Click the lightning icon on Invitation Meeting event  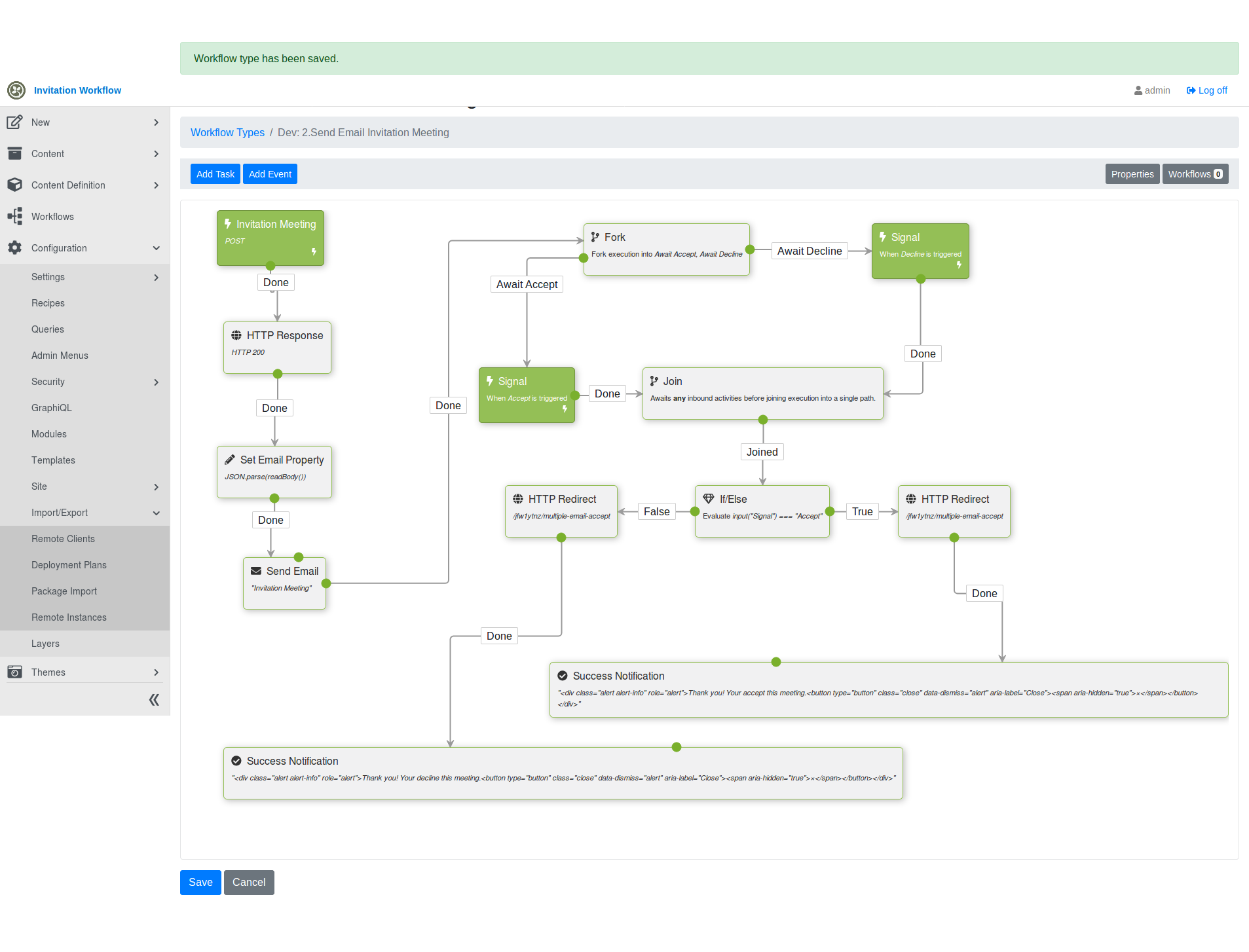227,223
